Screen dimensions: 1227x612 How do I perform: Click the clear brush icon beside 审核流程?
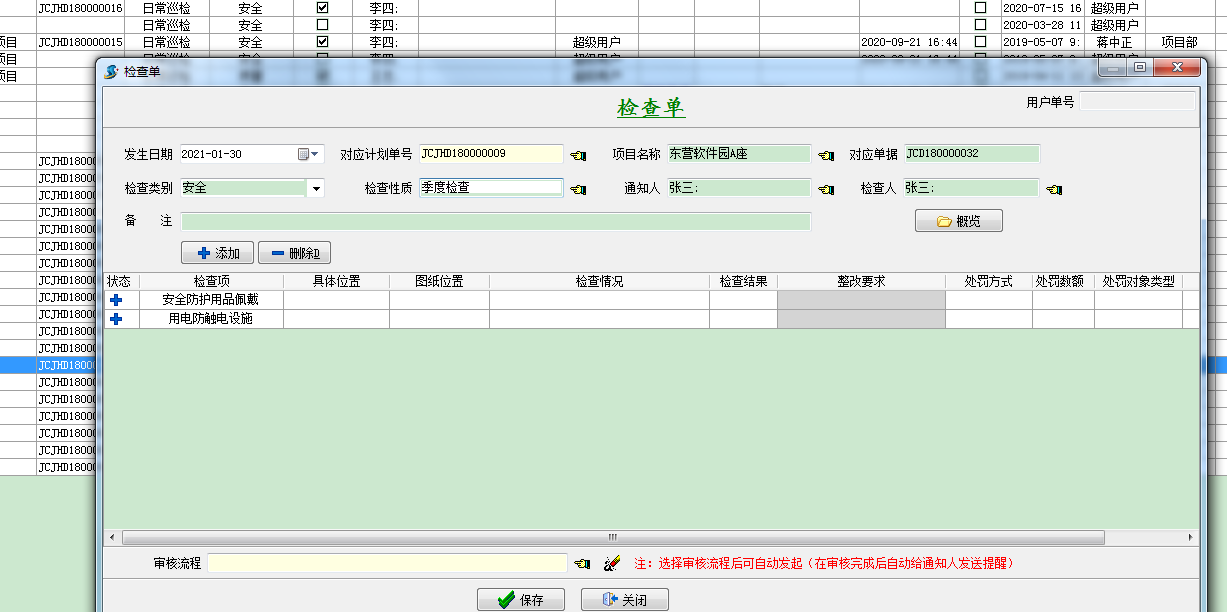[x=612, y=564]
